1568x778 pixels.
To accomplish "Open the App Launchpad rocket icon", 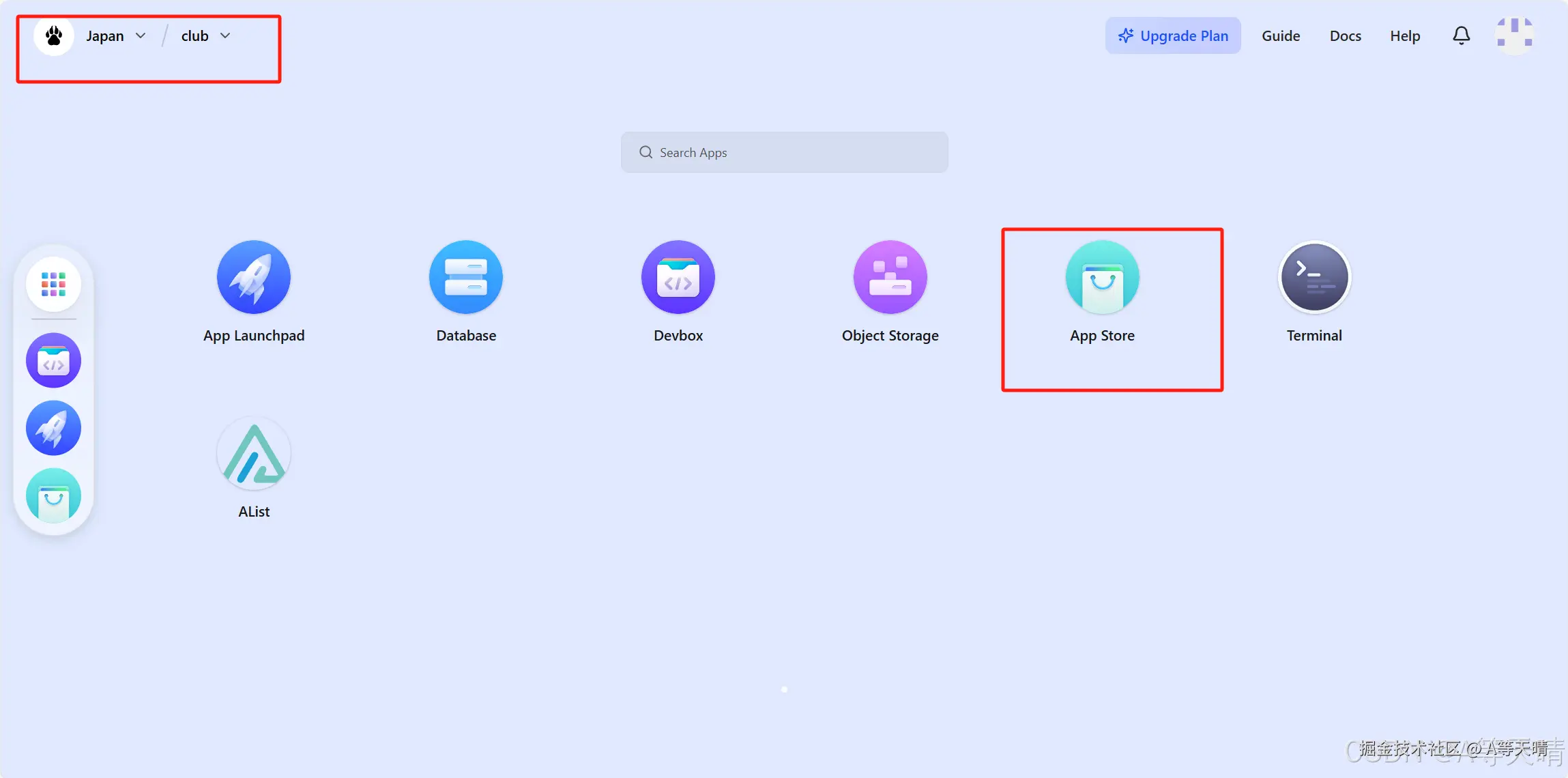I will tap(254, 277).
